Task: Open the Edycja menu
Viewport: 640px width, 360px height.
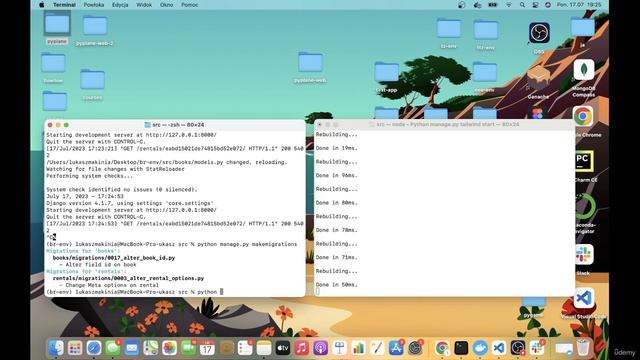Action: point(120,5)
